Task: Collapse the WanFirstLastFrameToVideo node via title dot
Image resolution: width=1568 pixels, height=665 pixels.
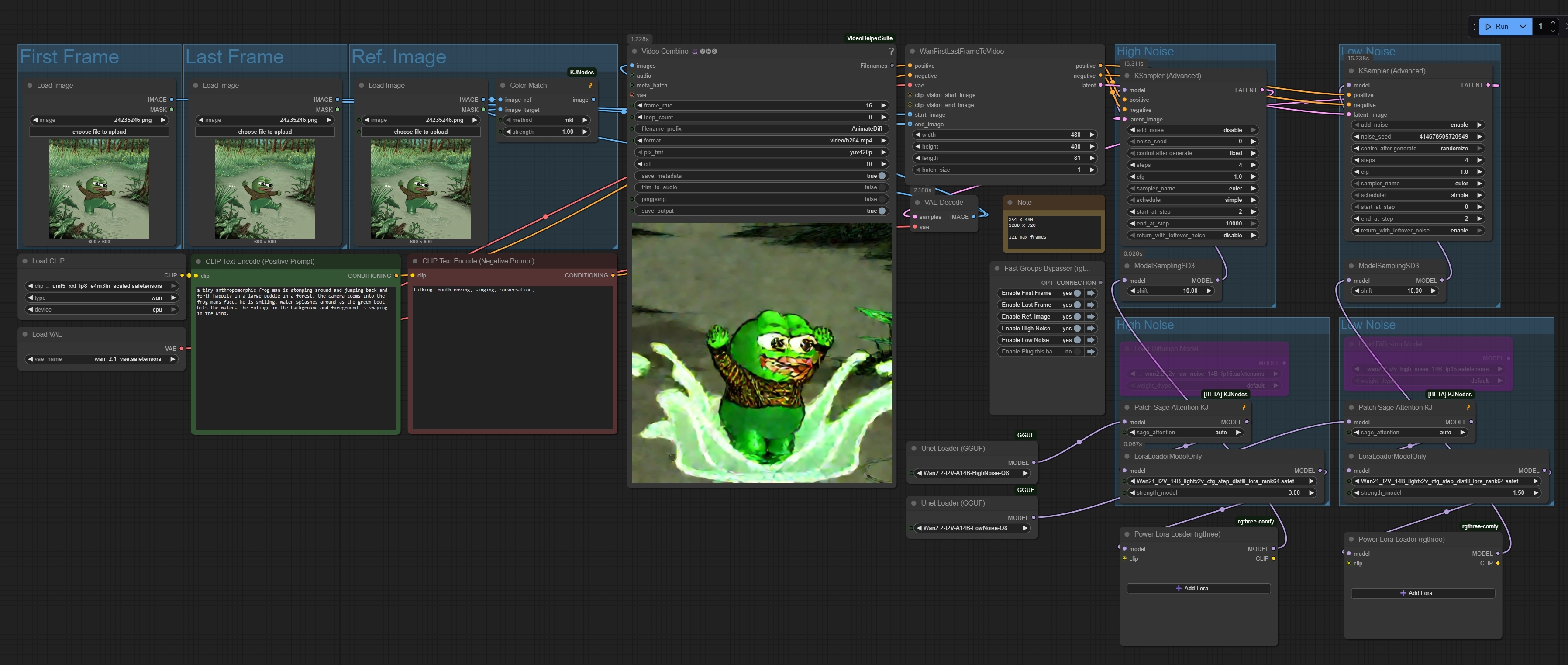Action: (913, 51)
